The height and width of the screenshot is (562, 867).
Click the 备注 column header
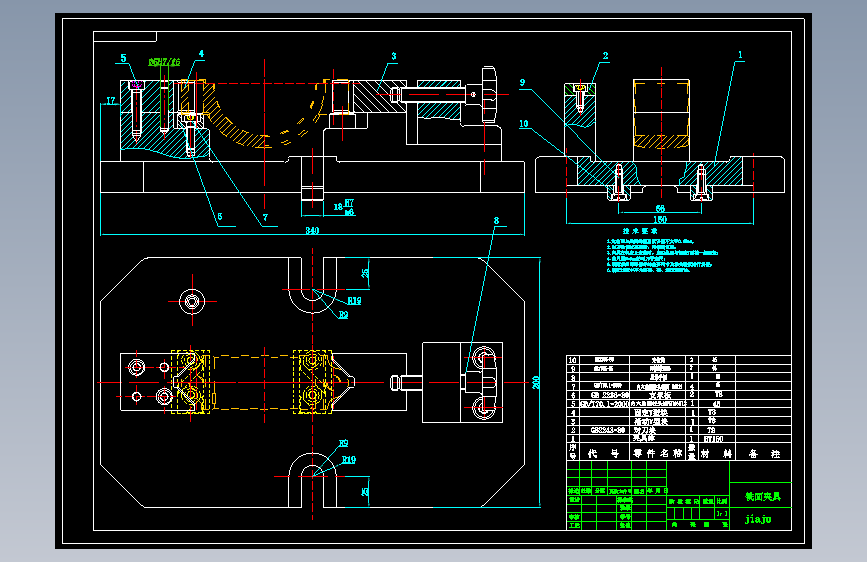click(764, 454)
